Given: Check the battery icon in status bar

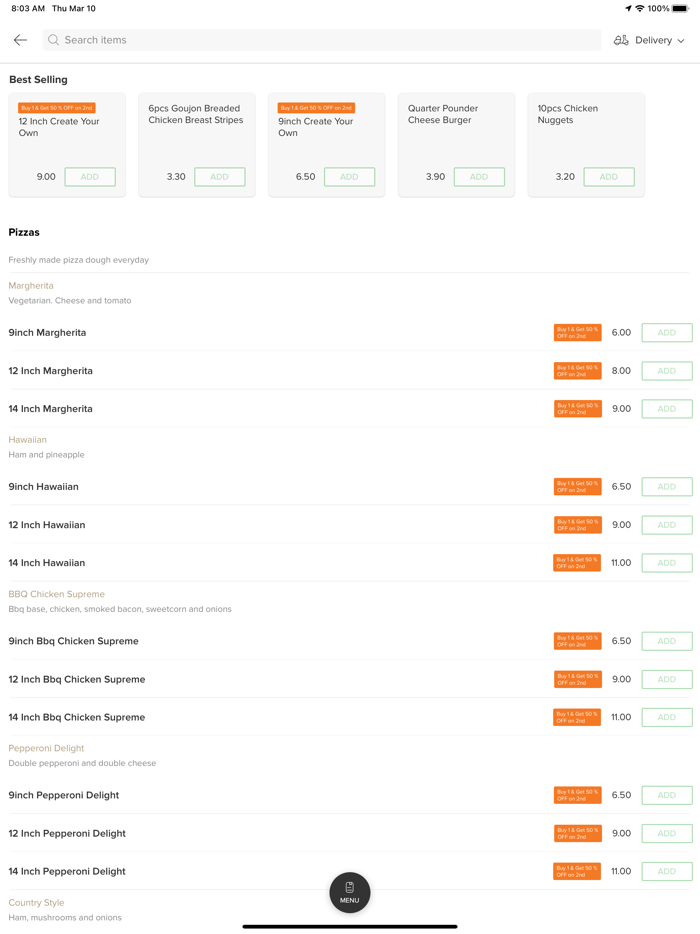Looking at the screenshot, I should [x=681, y=9].
